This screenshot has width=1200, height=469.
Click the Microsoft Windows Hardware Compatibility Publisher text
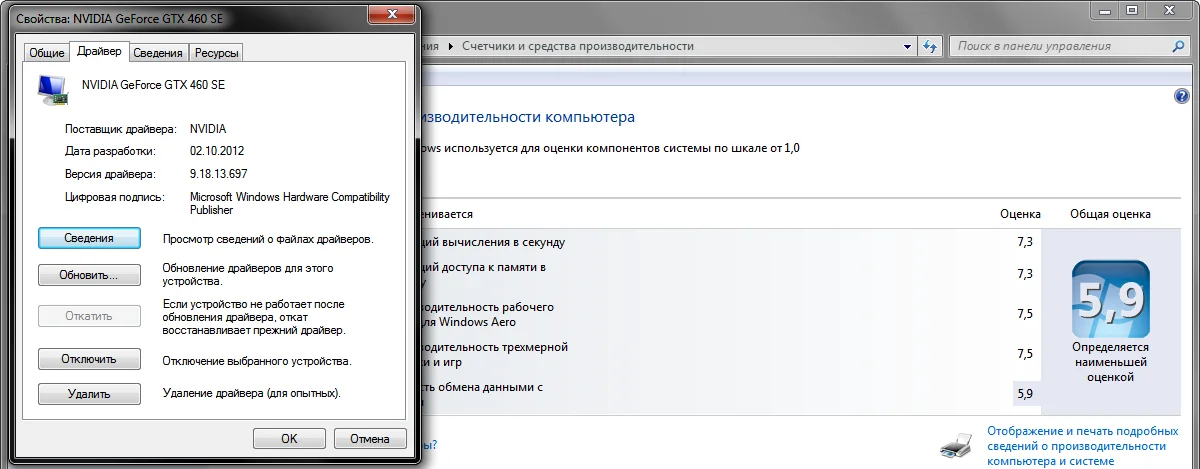coord(290,204)
